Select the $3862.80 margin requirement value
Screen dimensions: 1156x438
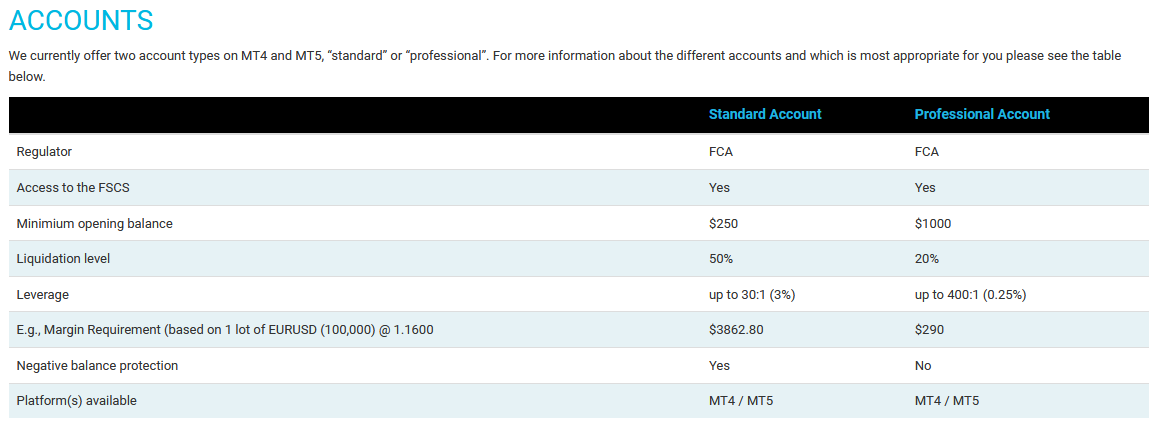pyautogui.click(x=736, y=330)
